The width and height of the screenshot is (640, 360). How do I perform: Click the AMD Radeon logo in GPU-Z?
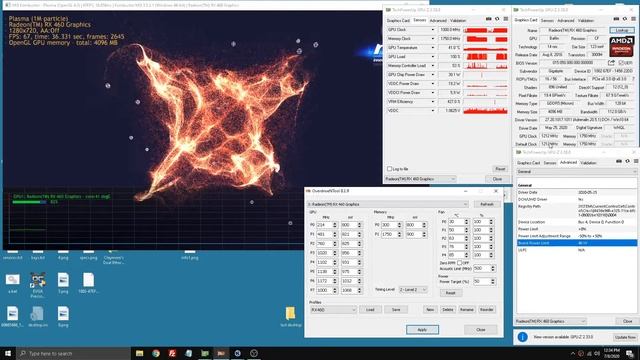(x=621, y=47)
